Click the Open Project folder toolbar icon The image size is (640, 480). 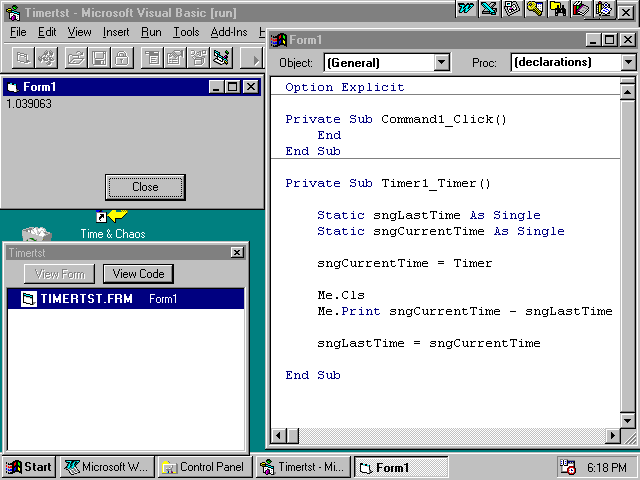pos(76,58)
